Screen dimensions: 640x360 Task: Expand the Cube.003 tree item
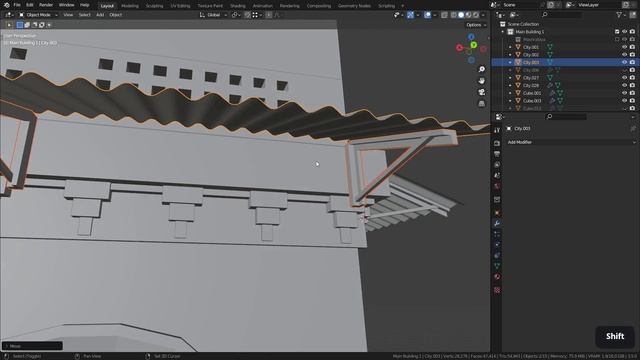click(x=510, y=101)
